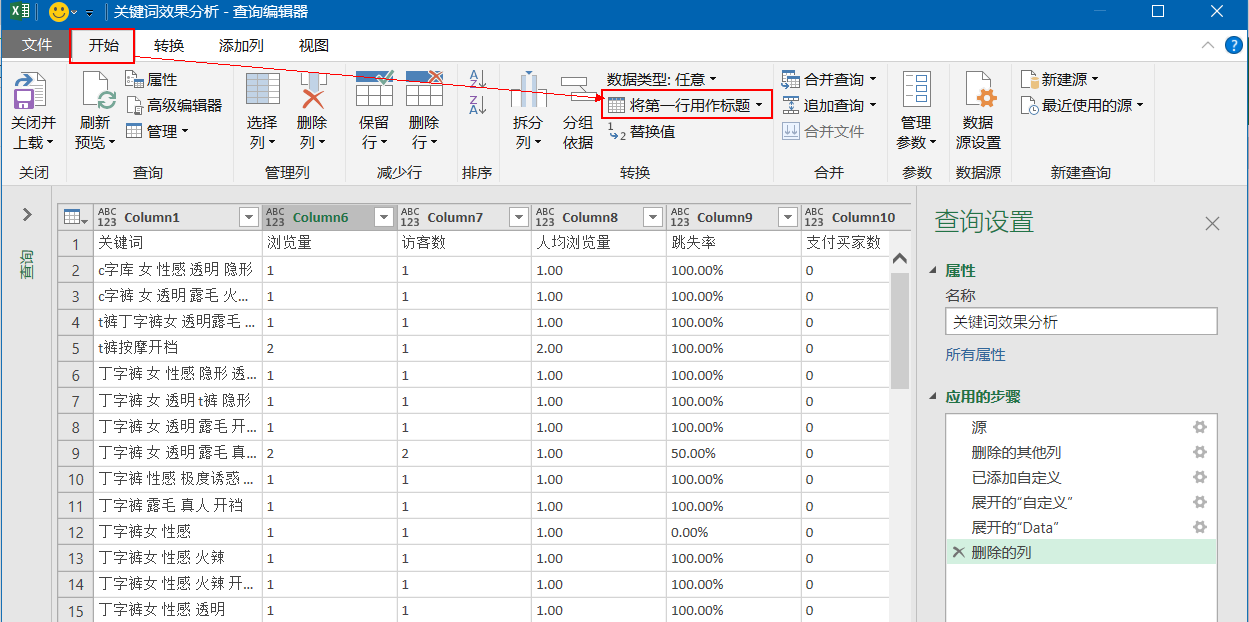Open the Column8 filter dropdown

pyautogui.click(x=654, y=217)
